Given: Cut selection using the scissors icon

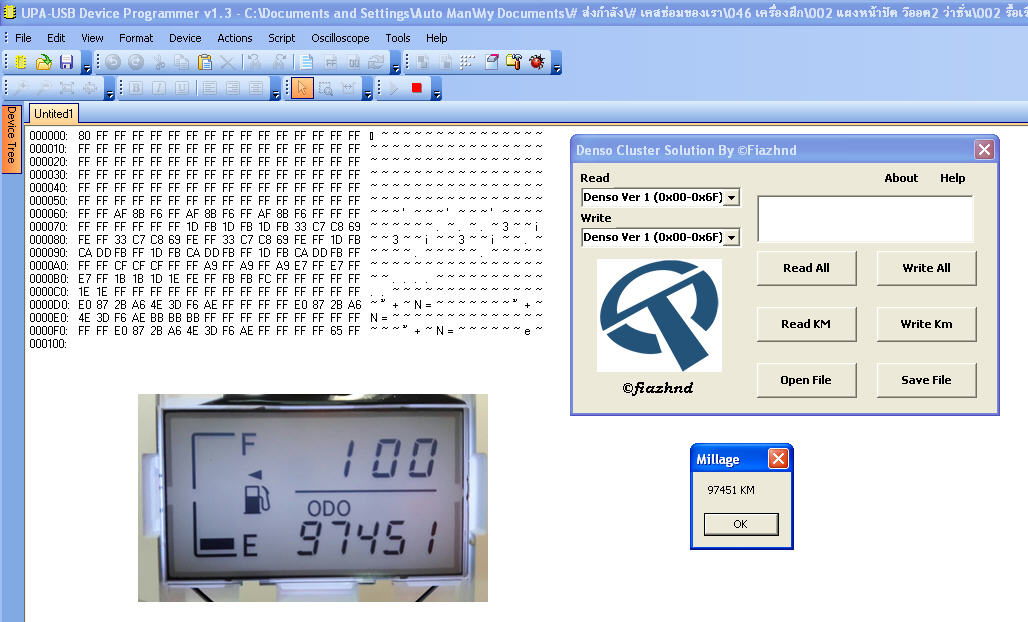Looking at the screenshot, I should 159,62.
